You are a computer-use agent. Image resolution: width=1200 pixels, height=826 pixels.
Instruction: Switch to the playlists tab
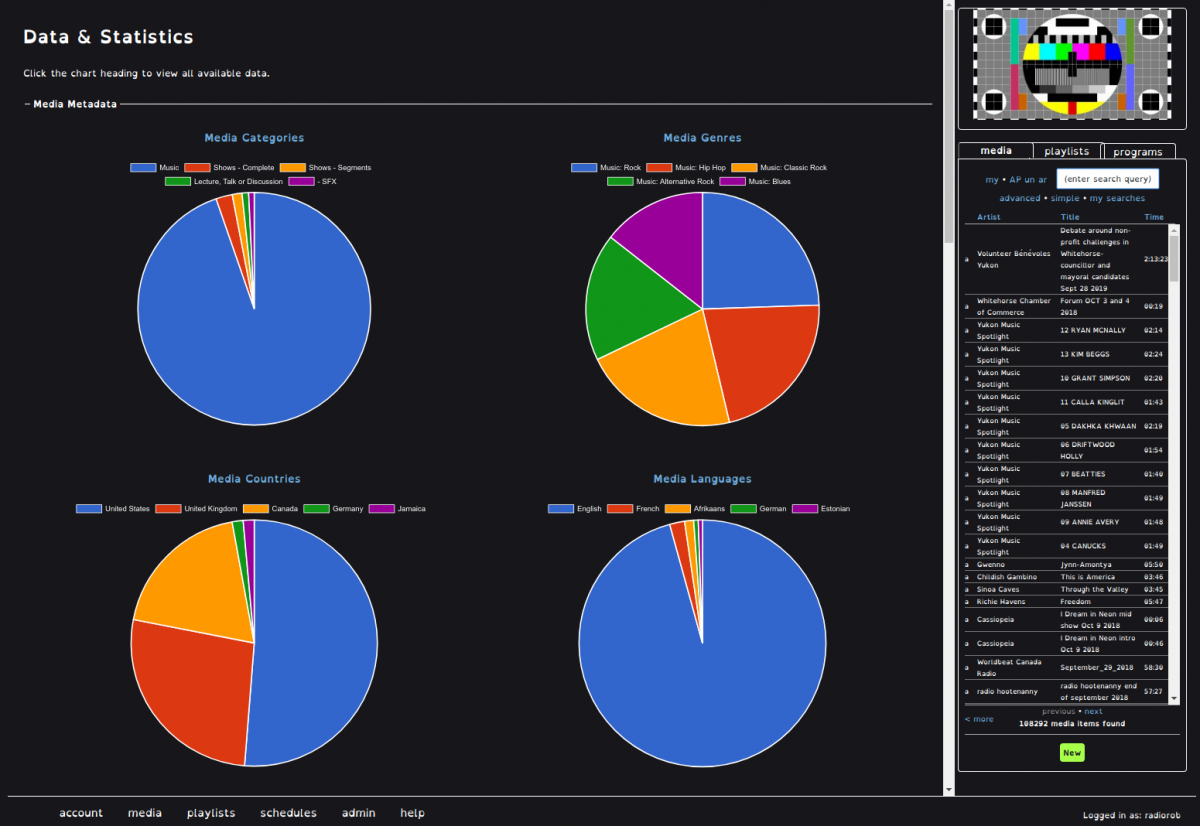[x=1067, y=151]
